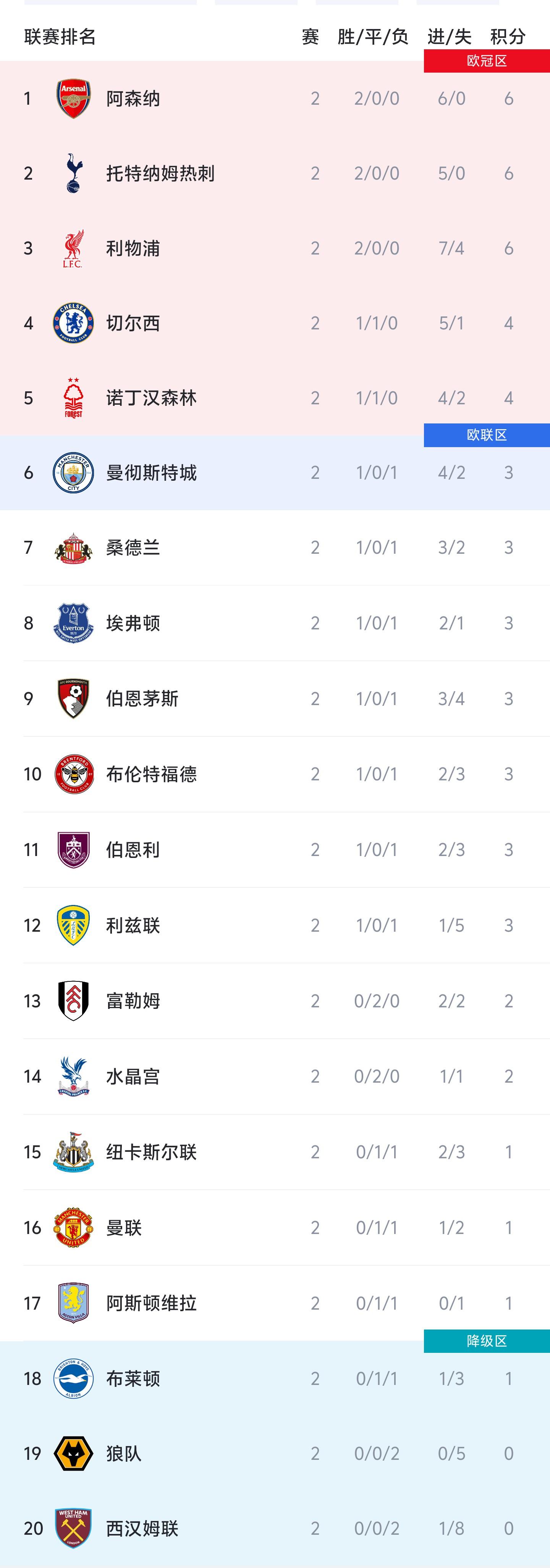Click the Tottenham Hotspur crest icon
The image size is (550, 1568).
coord(74,174)
